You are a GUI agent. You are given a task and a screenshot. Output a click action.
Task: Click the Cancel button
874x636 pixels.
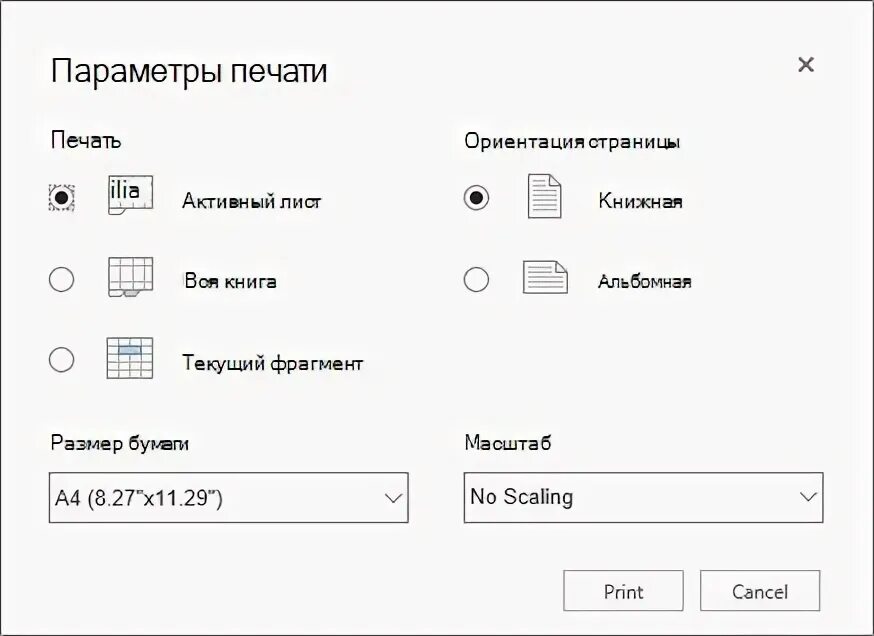pyautogui.click(x=760, y=591)
